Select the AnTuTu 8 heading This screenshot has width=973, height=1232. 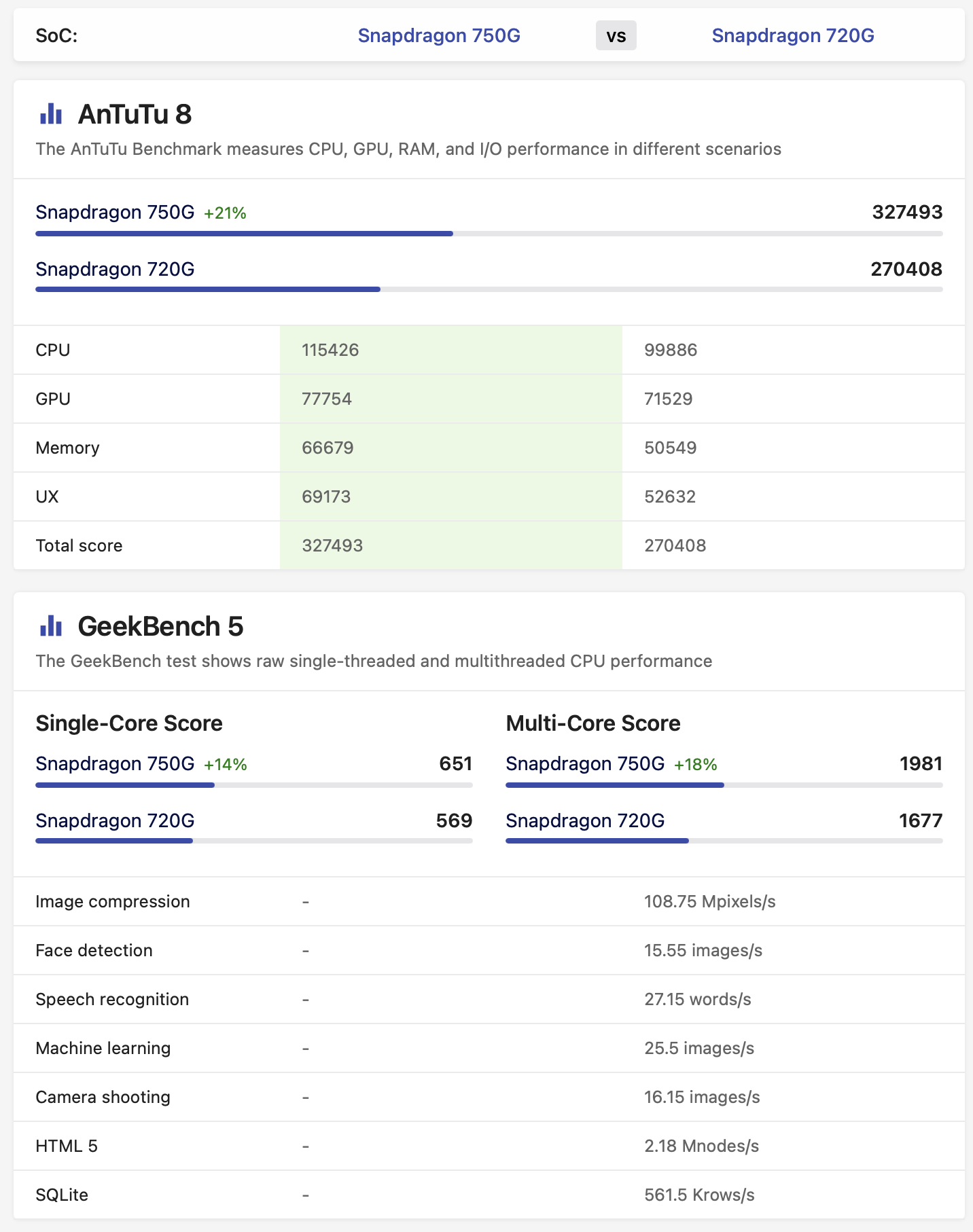point(135,114)
